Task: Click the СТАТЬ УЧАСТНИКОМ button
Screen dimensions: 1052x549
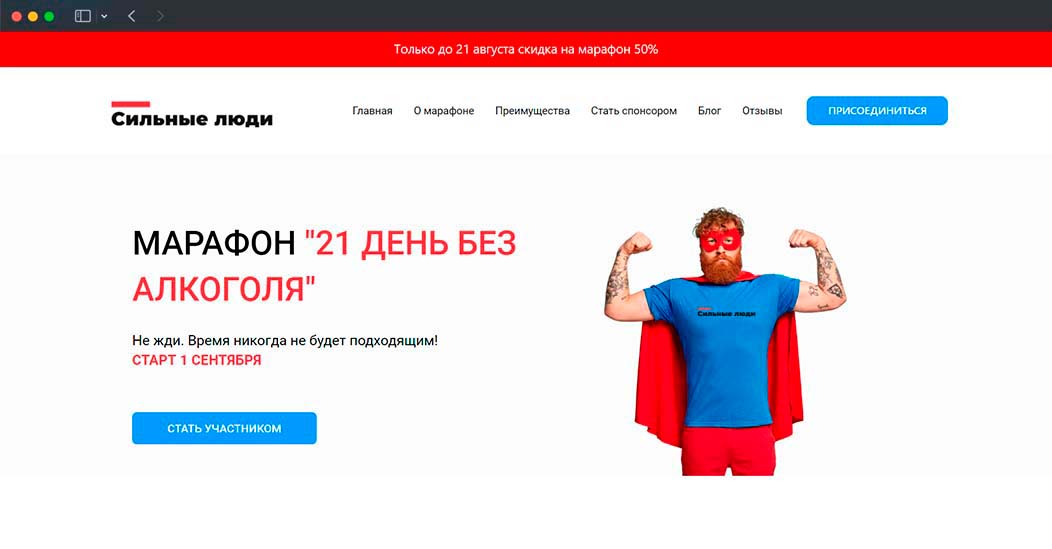Action: pos(224,428)
